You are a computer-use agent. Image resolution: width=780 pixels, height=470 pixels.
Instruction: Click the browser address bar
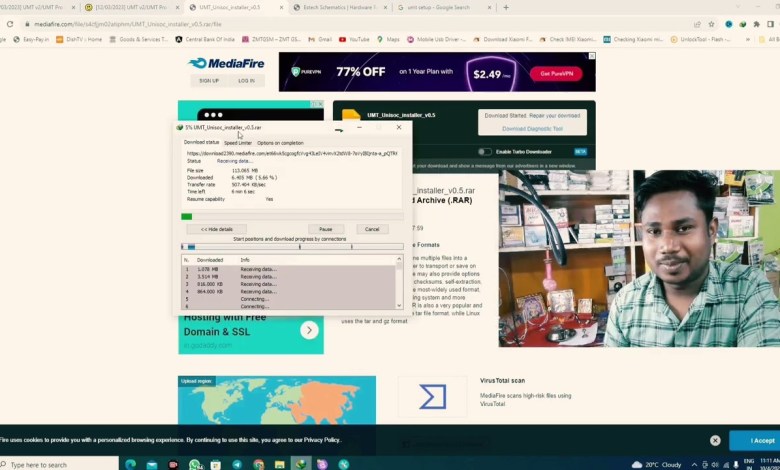pyautogui.click(x=348, y=24)
